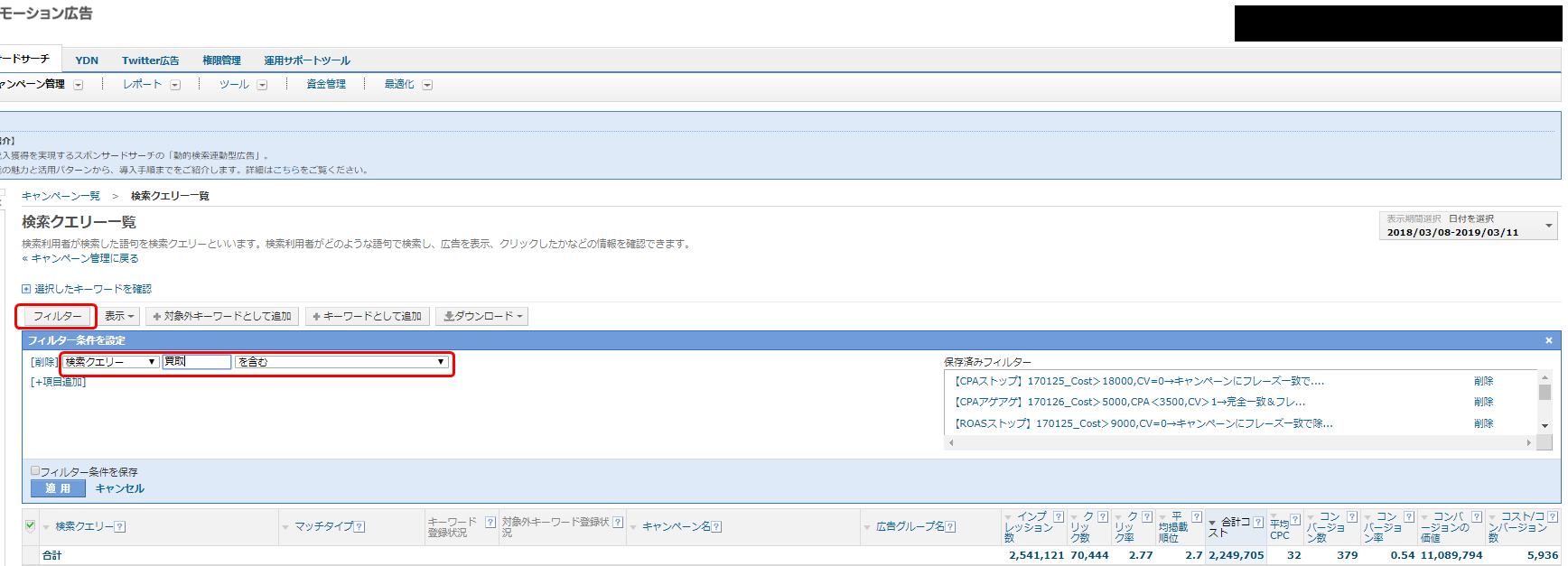Open the 資金管理 menu item

(x=326, y=84)
